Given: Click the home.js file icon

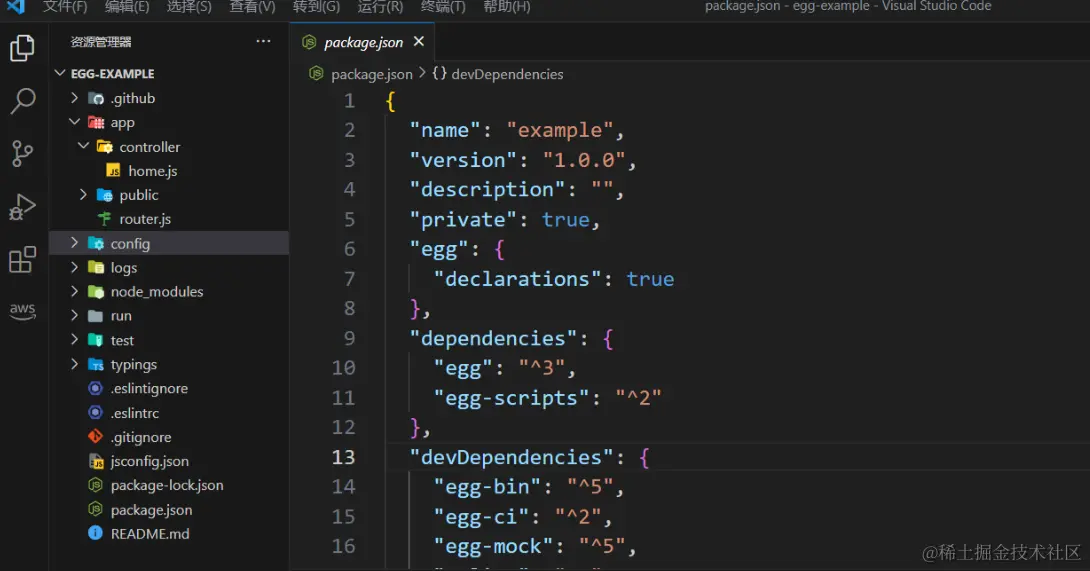Looking at the screenshot, I should (x=113, y=171).
